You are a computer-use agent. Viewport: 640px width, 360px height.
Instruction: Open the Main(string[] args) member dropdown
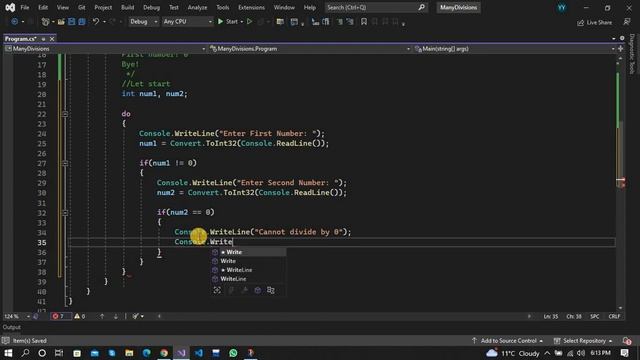515,49
